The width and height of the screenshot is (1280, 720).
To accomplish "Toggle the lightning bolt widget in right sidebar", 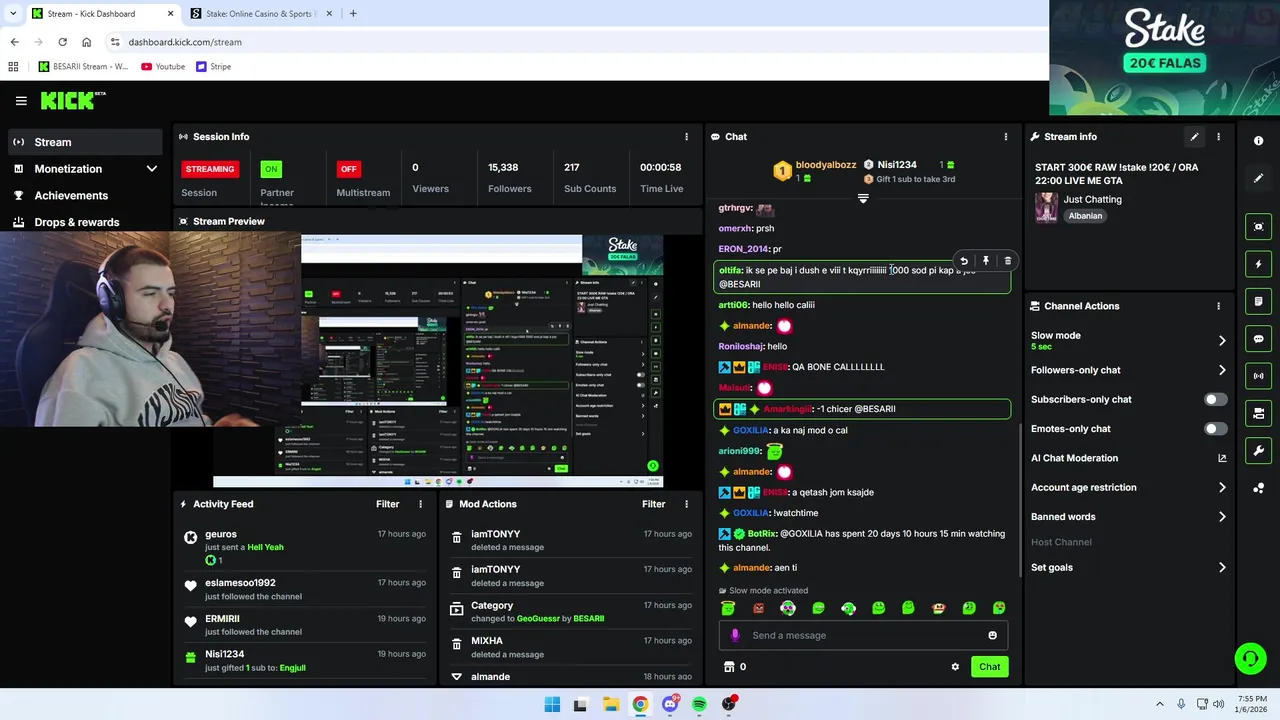I will pos(1259,264).
